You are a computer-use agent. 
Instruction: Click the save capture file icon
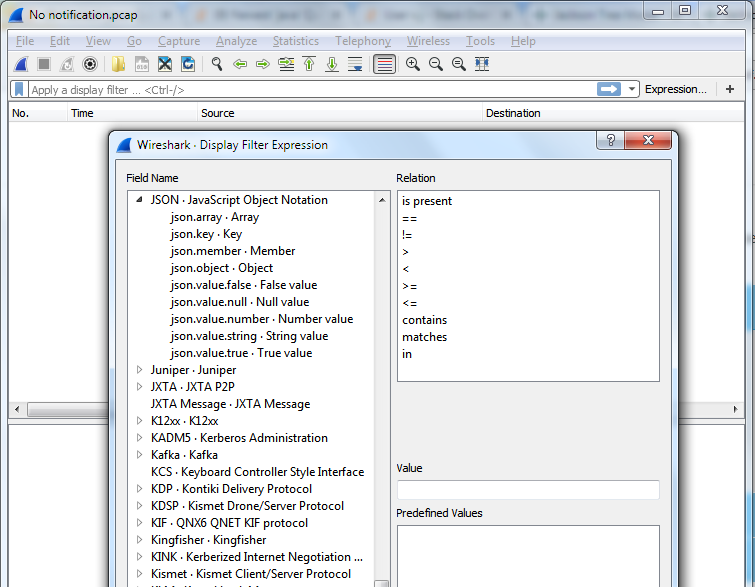142,64
